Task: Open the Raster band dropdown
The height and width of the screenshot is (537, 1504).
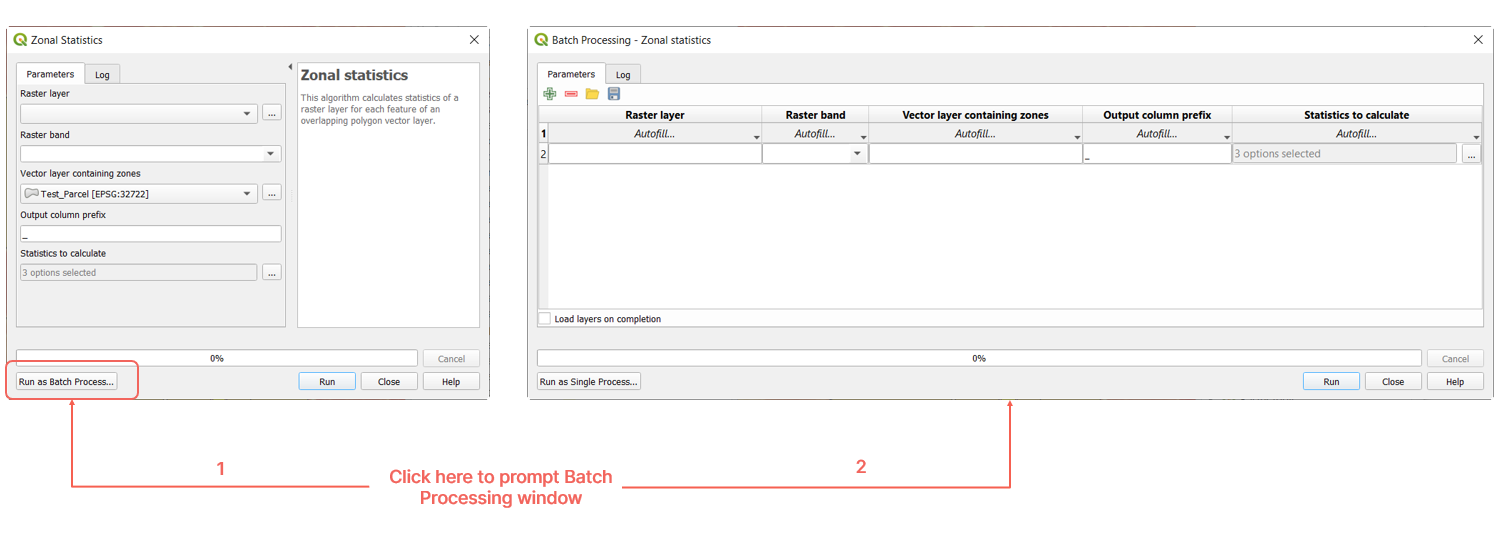Action: [270, 154]
